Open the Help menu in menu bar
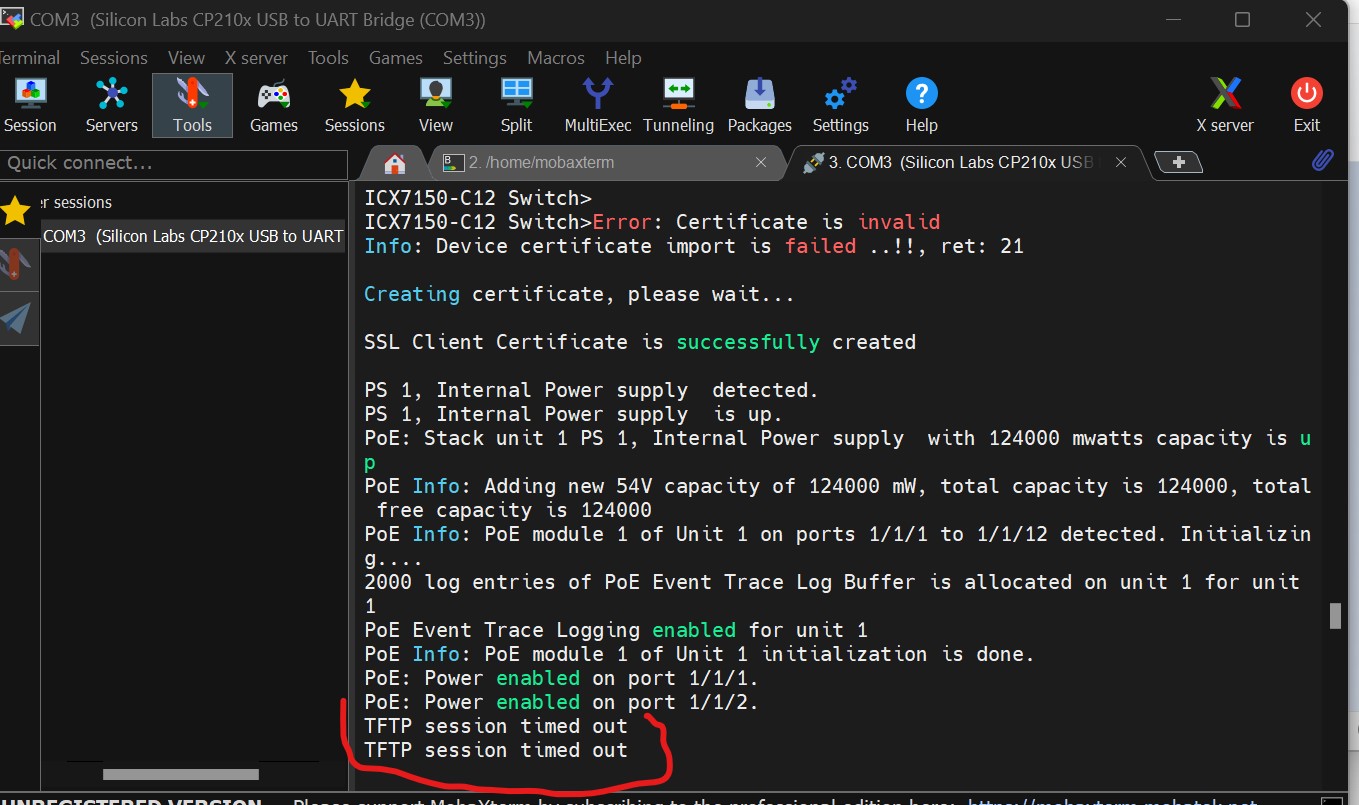Viewport: 1359px width, 805px height. (623, 58)
